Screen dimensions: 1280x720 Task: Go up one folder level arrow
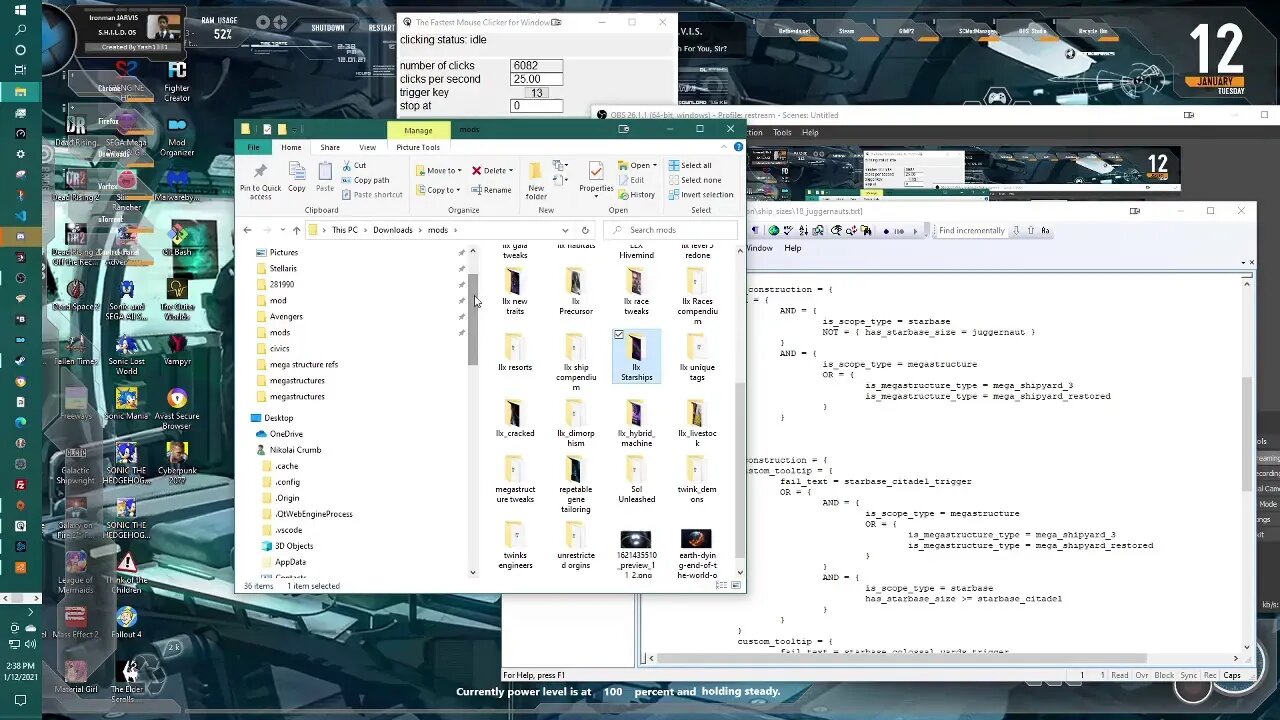tap(296, 230)
